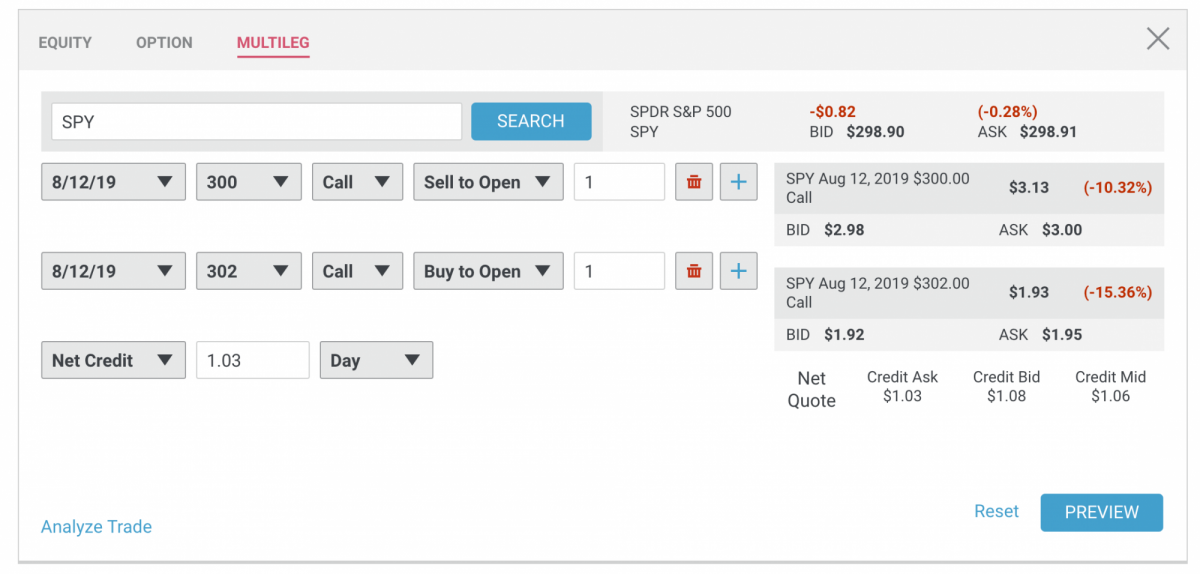Click the Reset link
This screenshot has width=1200, height=574.
point(996,511)
